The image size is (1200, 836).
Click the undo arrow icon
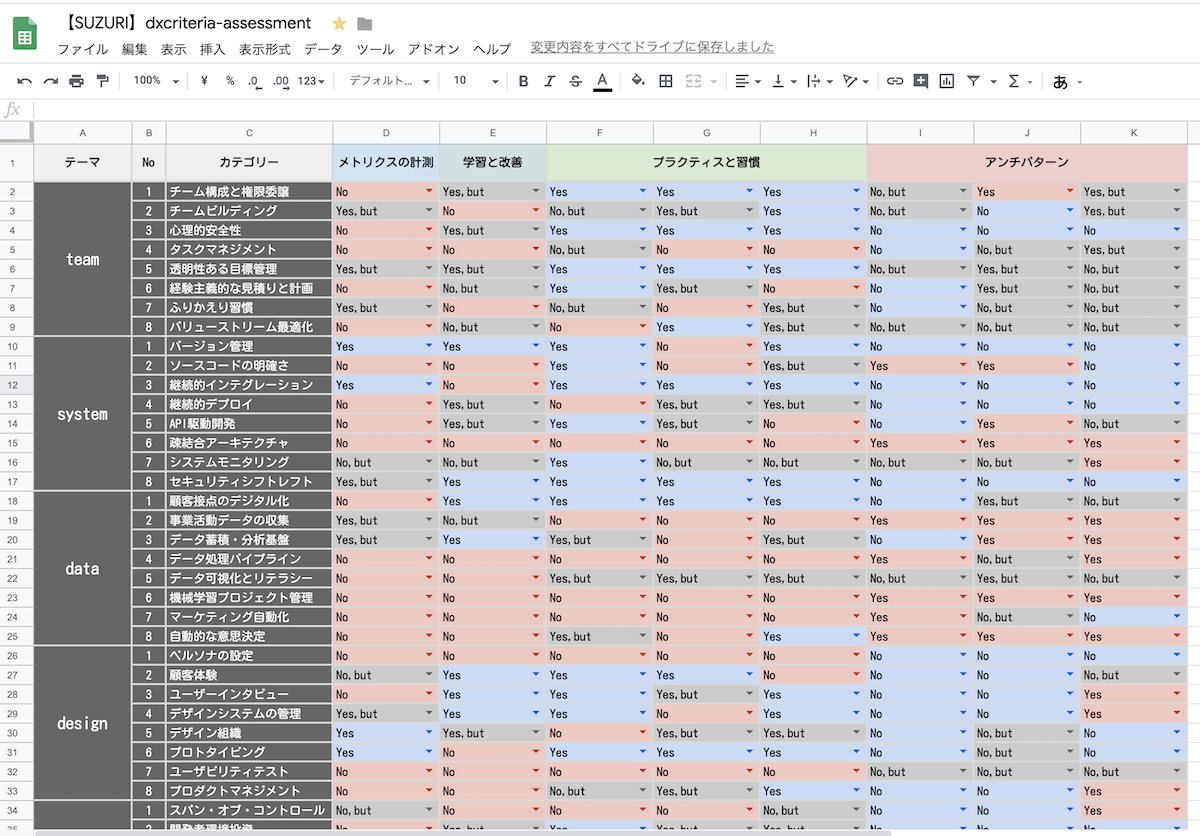(x=25, y=81)
